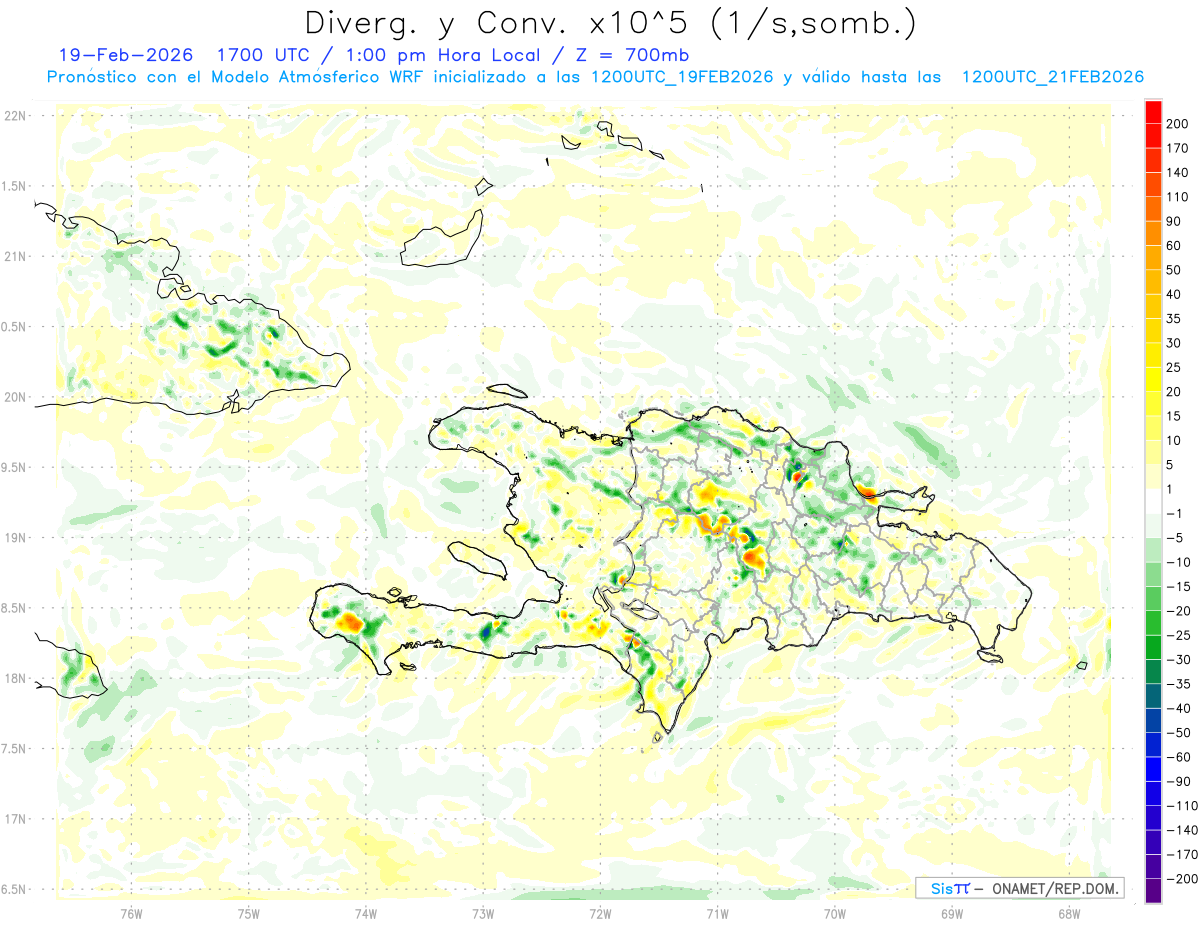The height and width of the screenshot is (927, 1200).
Task: Select the "72W" longitude label
Action: coord(600,913)
